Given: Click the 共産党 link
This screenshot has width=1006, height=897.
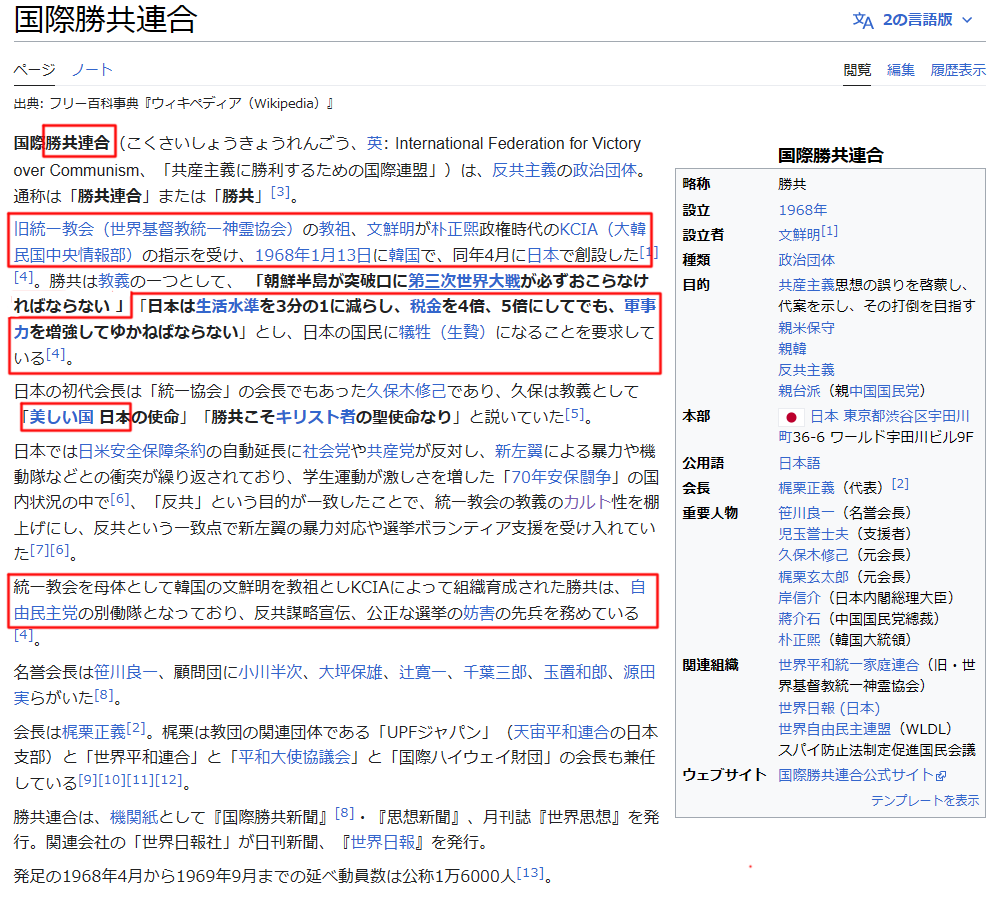Looking at the screenshot, I should [x=390, y=451].
